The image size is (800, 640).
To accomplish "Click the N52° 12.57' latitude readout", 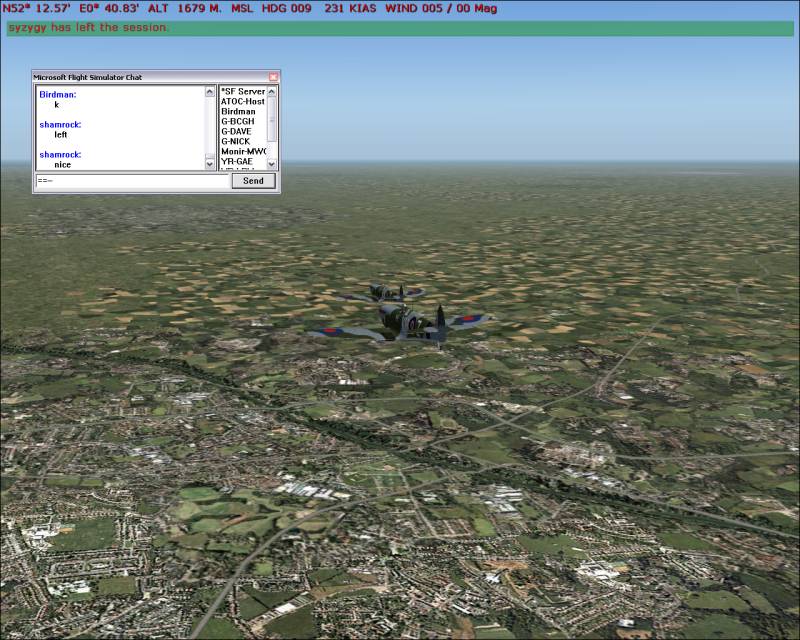I will [x=36, y=8].
